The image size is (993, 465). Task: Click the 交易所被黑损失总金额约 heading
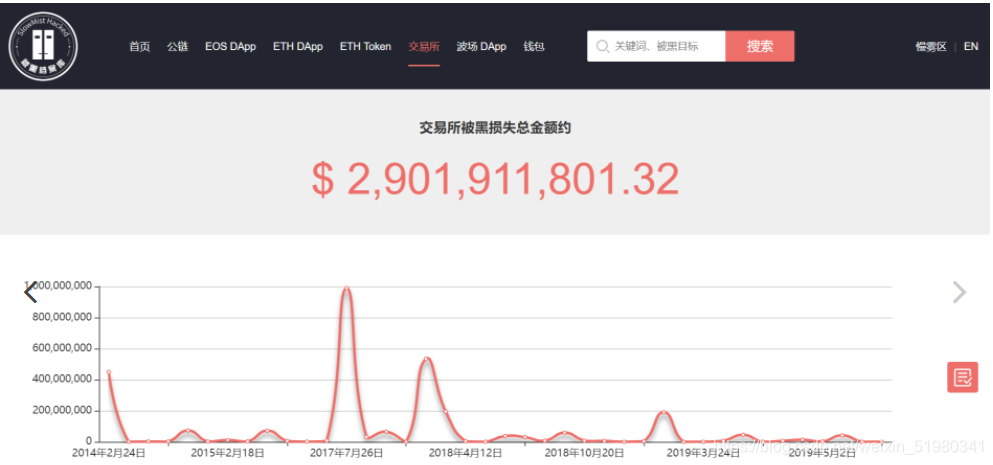click(495, 128)
